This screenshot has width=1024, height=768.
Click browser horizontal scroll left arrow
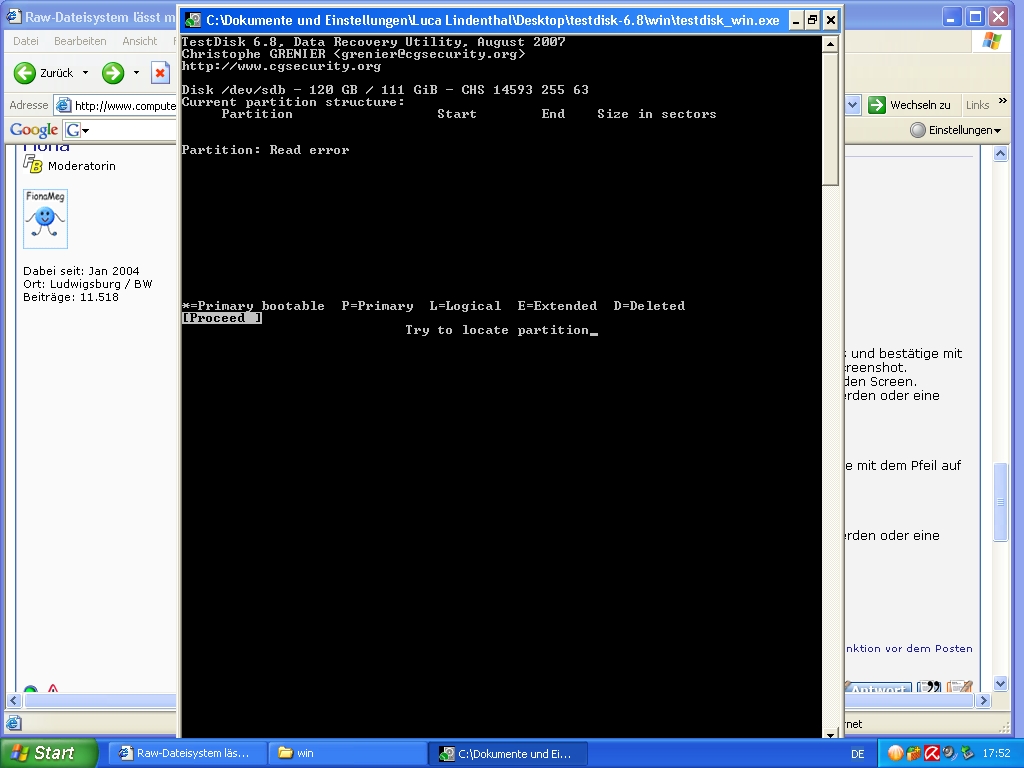coord(14,701)
